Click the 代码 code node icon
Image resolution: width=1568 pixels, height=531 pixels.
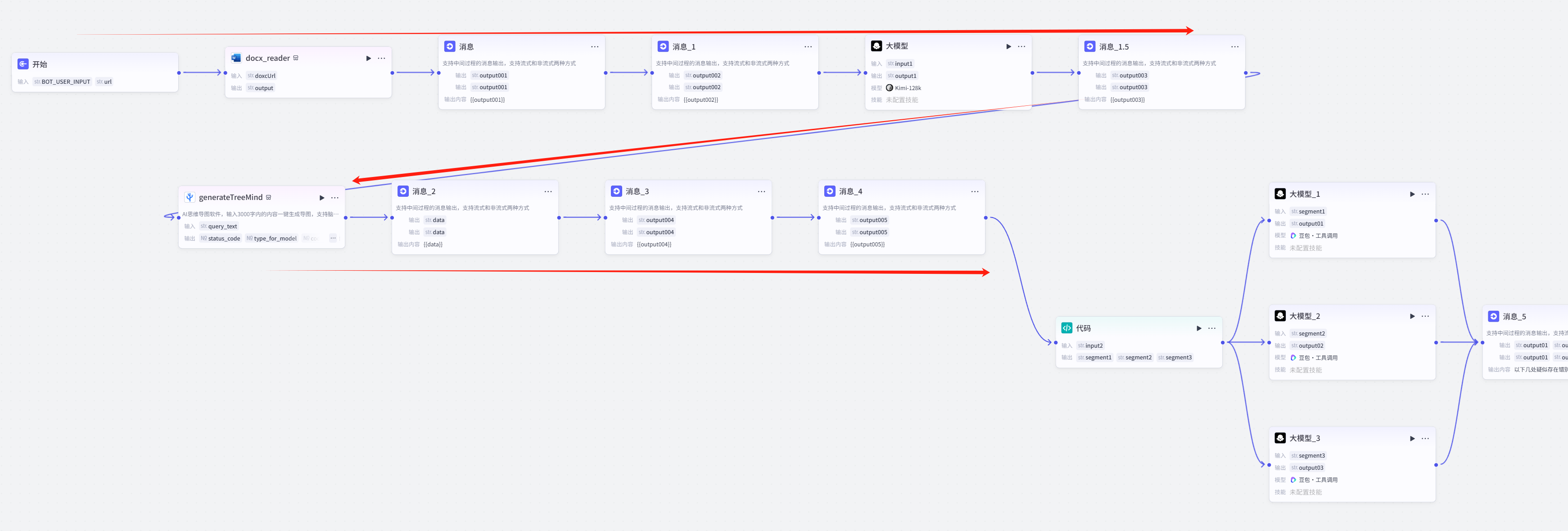pyautogui.click(x=1066, y=328)
